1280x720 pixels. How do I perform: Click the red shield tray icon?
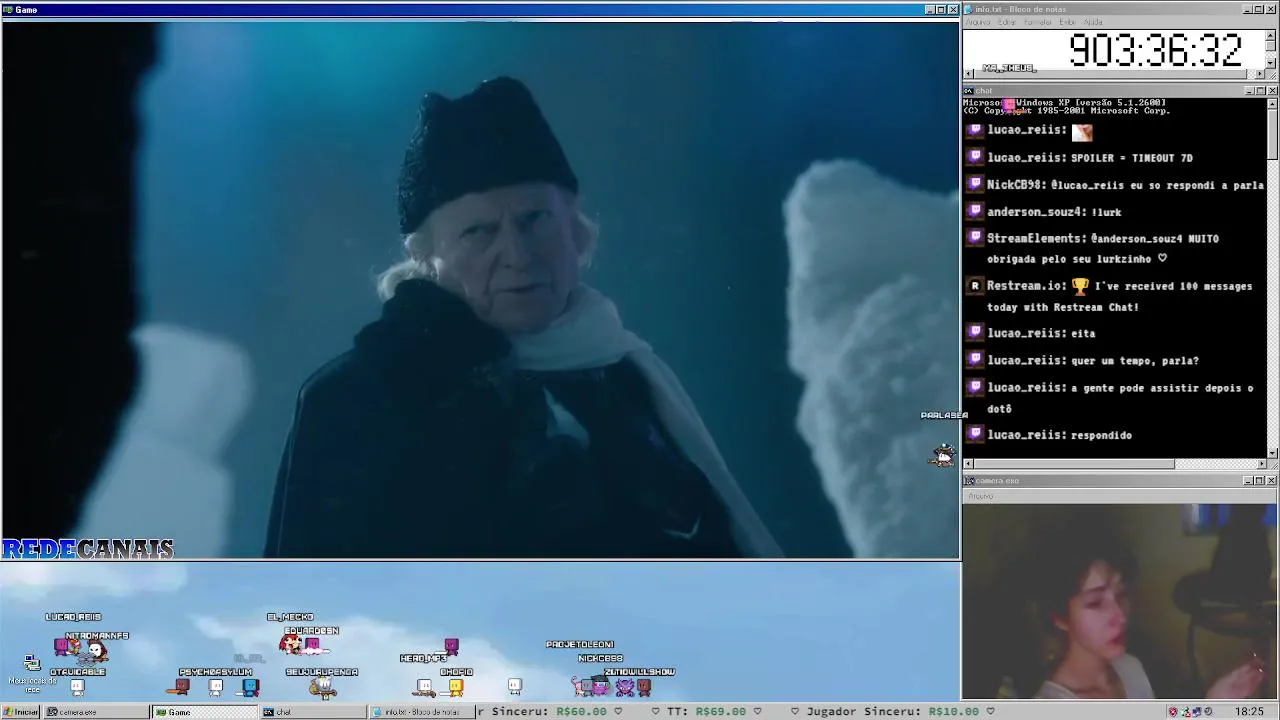[1173, 712]
